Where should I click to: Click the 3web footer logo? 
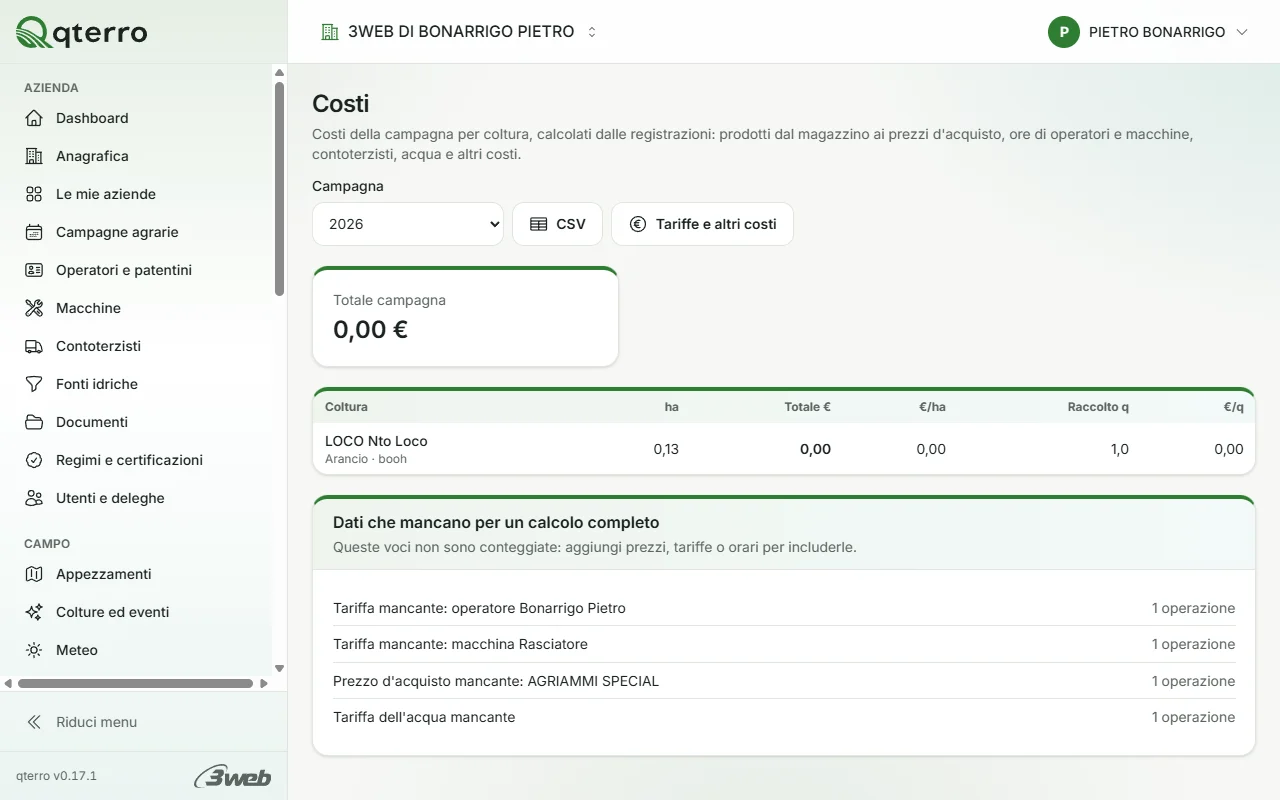point(232,776)
